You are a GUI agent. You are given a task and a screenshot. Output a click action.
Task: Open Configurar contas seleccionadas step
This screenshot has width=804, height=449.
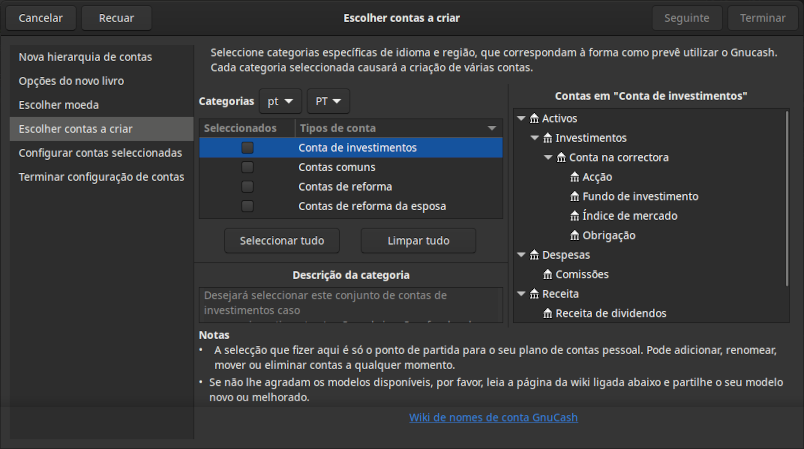click(x=100, y=153)
